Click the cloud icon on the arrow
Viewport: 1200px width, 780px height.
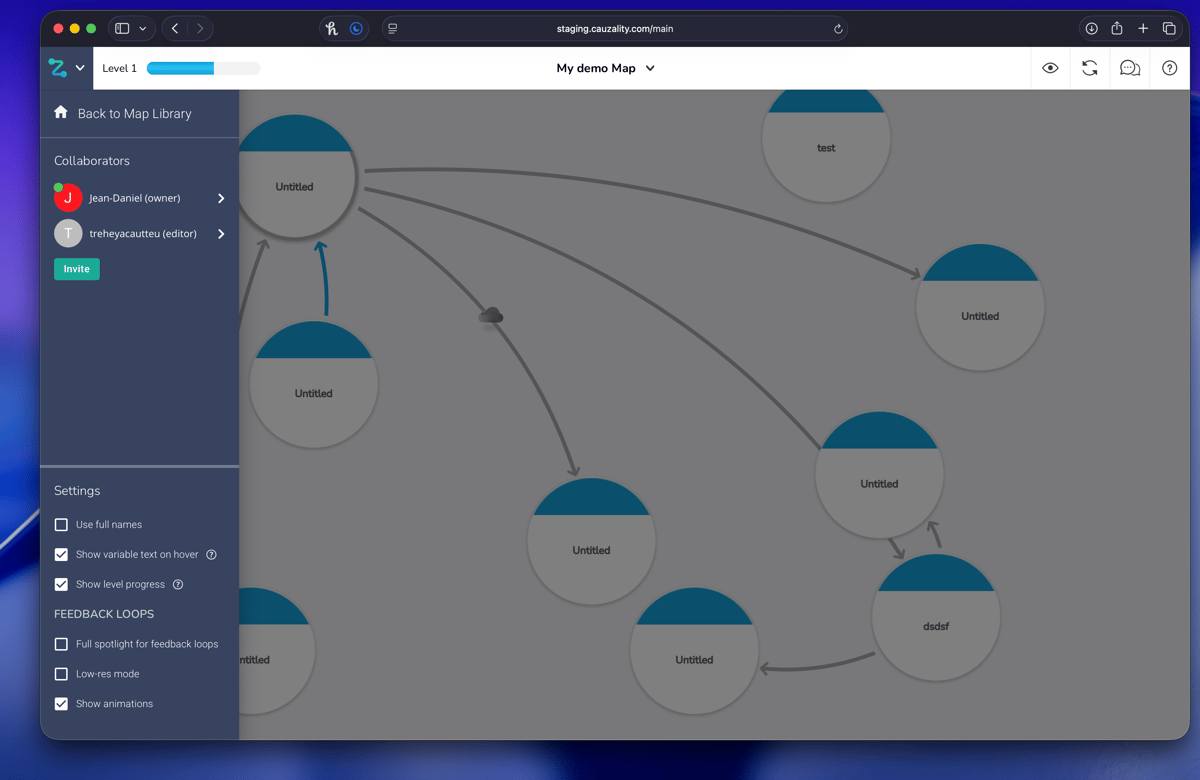click(x=490, y=316)
